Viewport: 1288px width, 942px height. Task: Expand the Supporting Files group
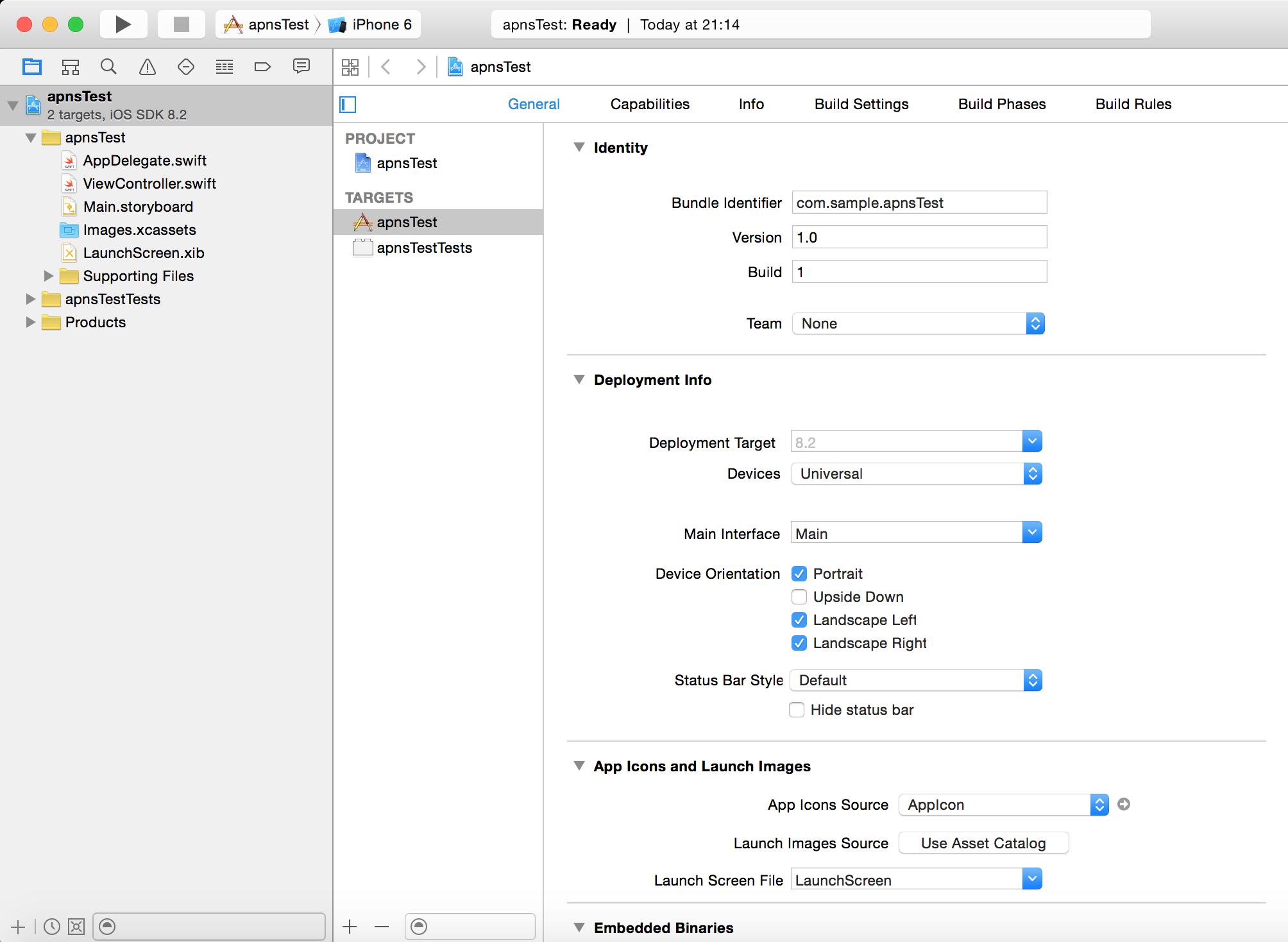coord(48,276)
